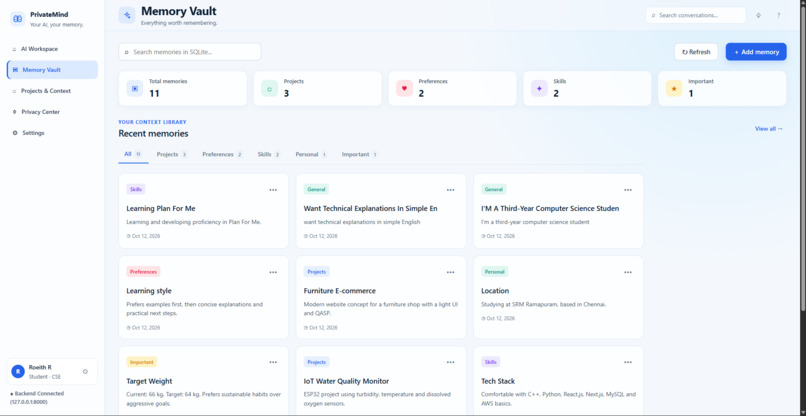
Task: Open options menu for Target Weight card
Action: click(x=273, y=362)
